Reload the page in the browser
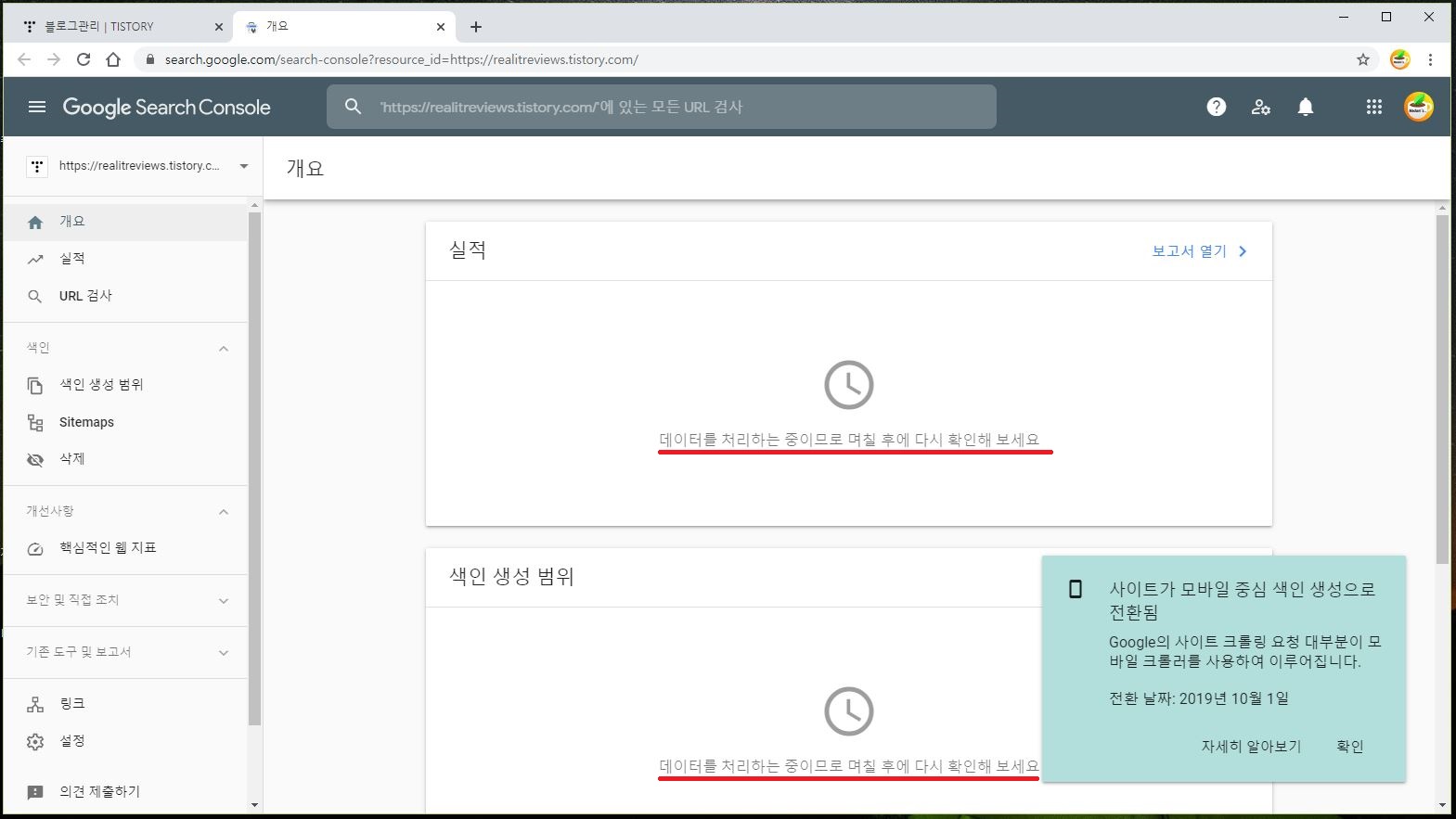 (84, 59)
